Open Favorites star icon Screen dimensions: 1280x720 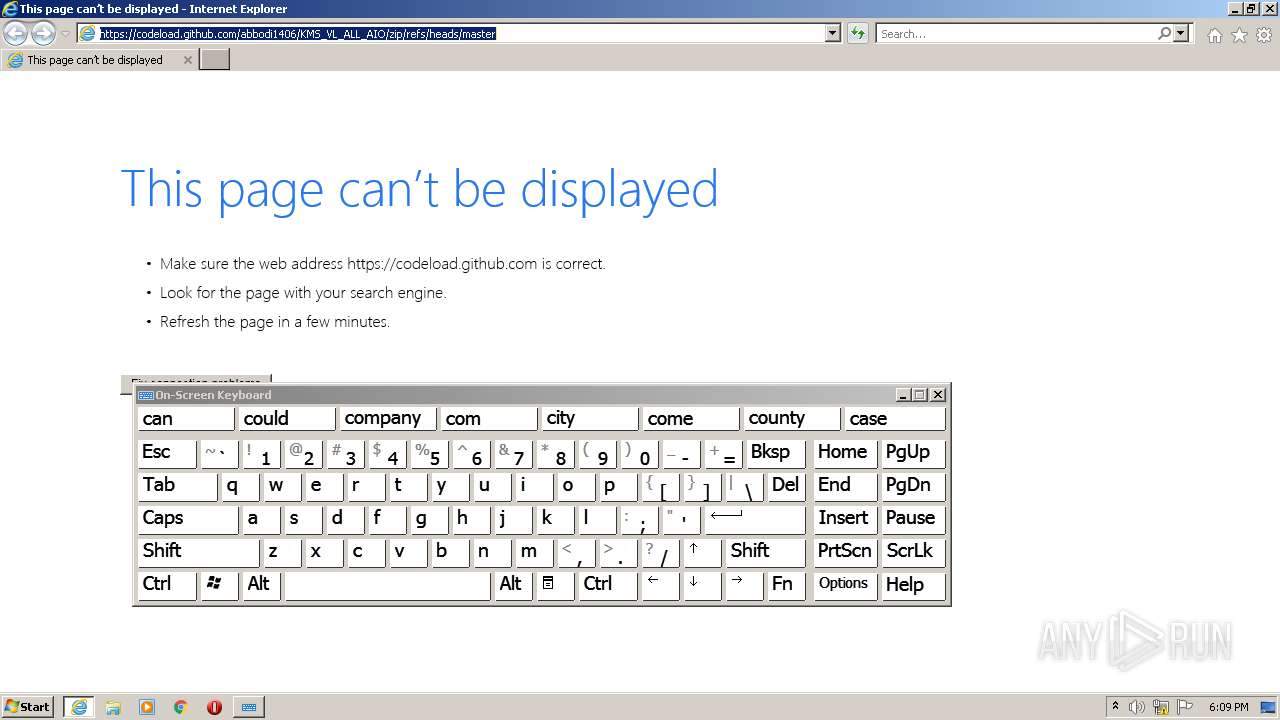tap(1239, 35)
